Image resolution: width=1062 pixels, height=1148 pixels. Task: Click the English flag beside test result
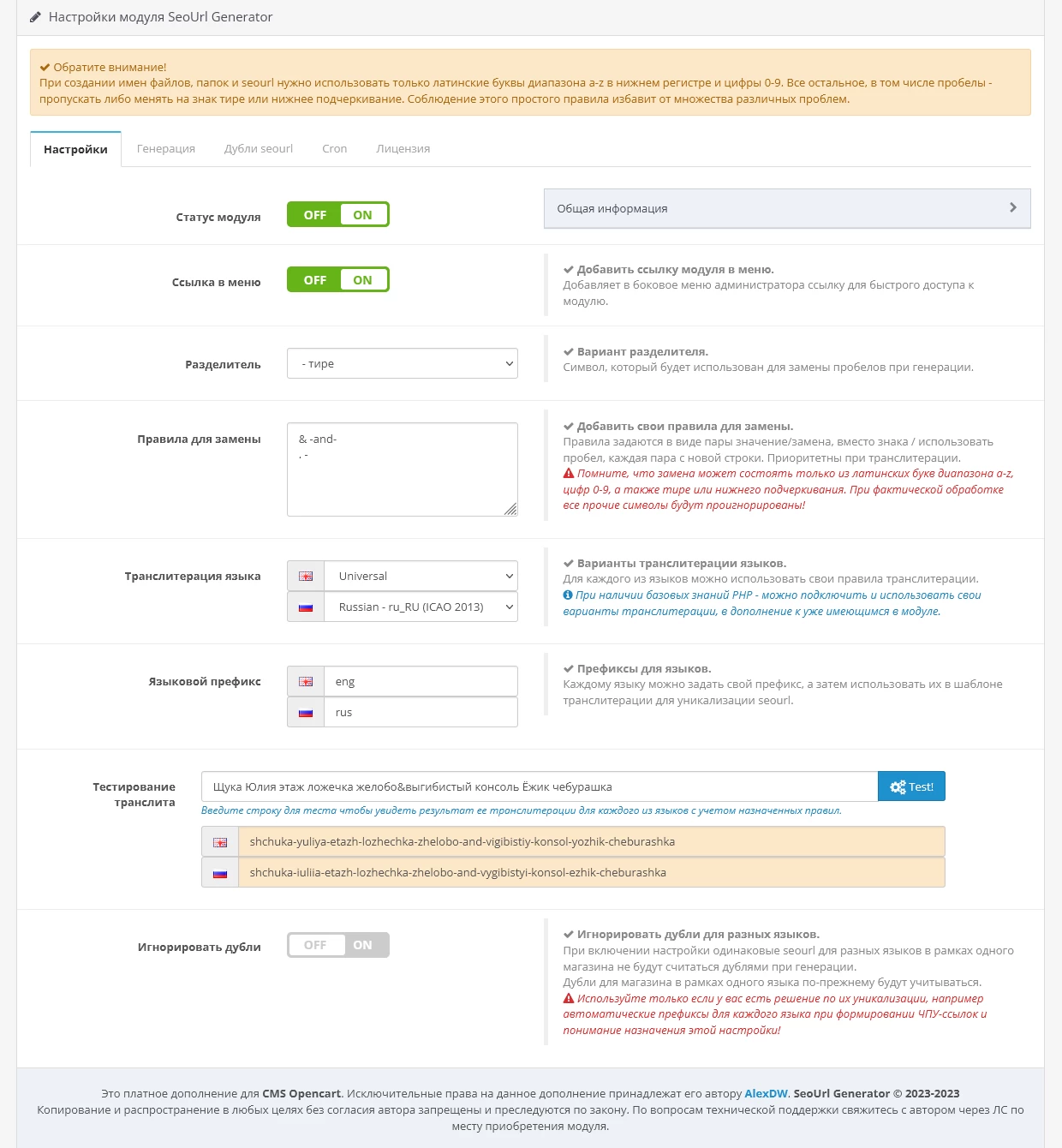click(220, 842)
